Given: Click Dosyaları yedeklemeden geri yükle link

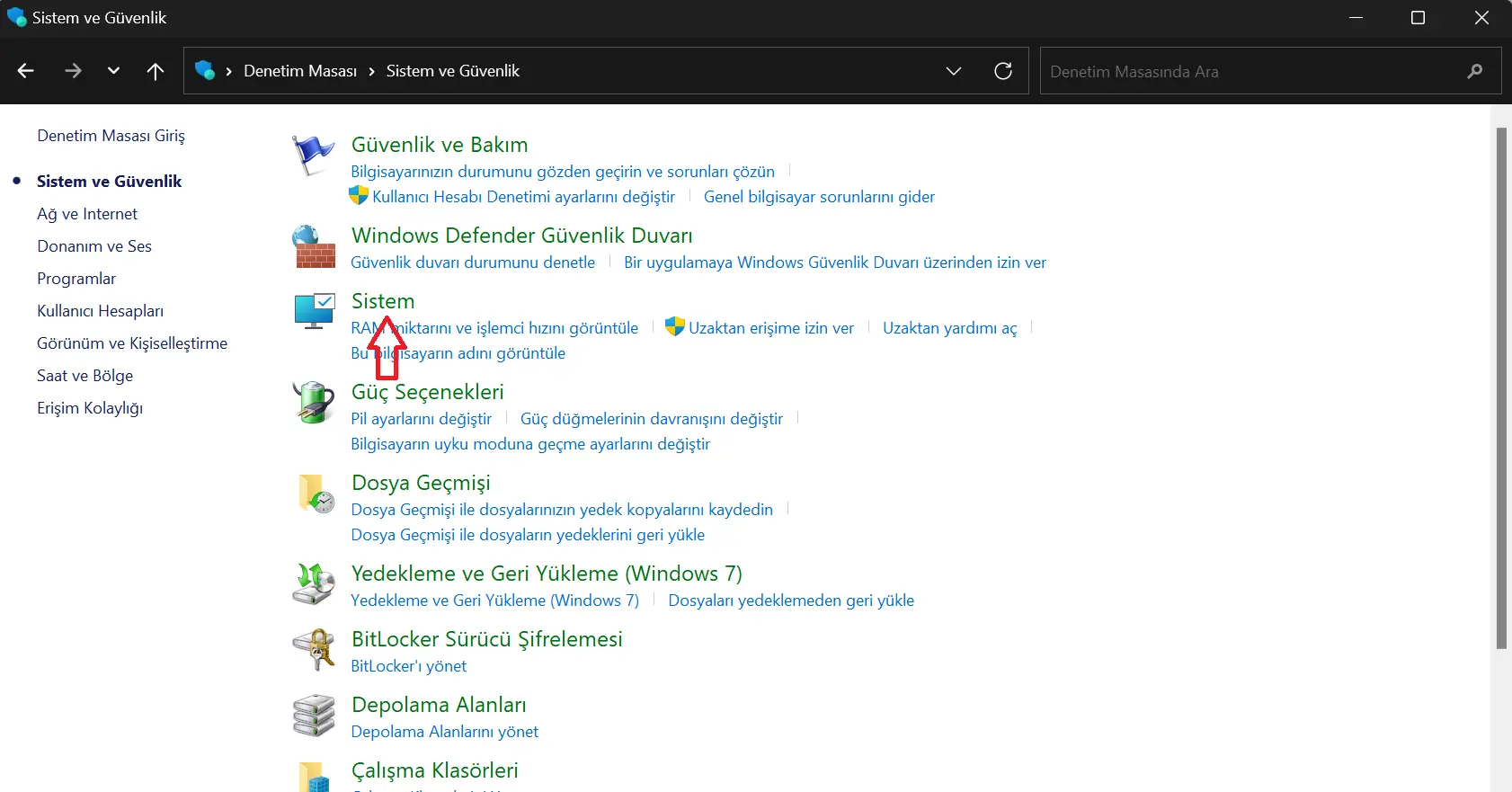Looking at the screenshot, I should click(x=791, y=601).
